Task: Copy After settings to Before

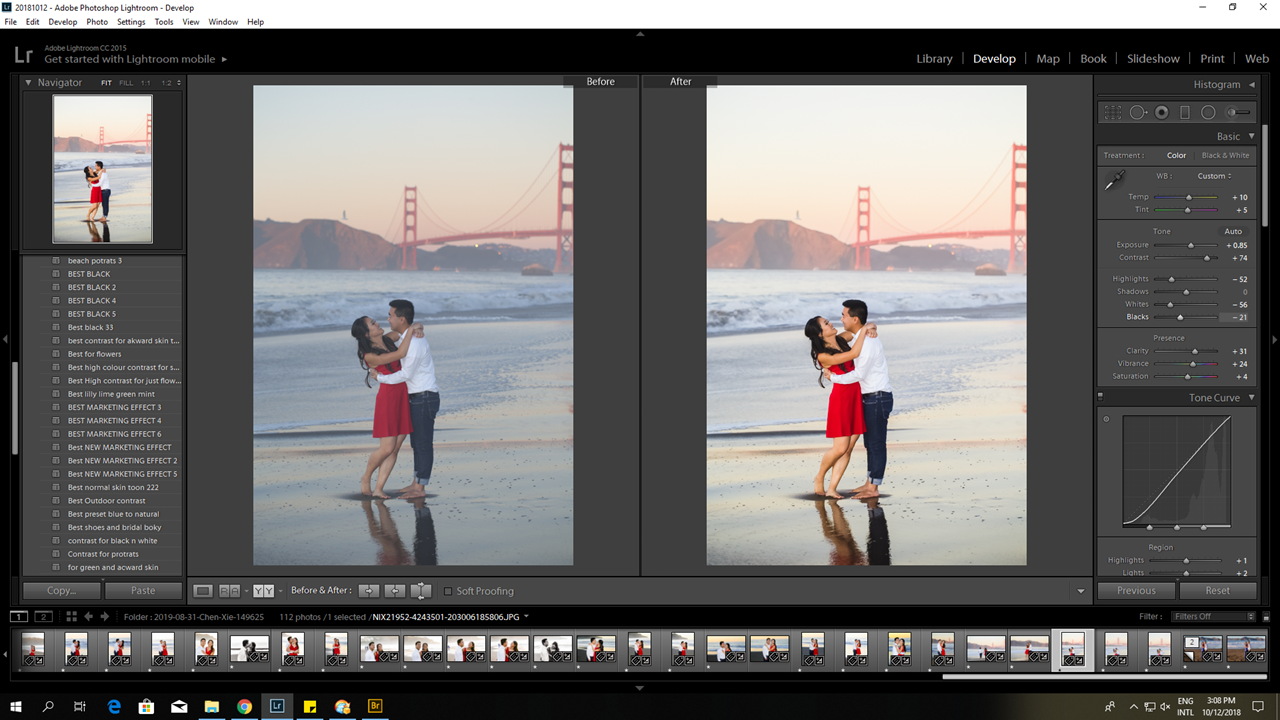Action: (395, 591)
